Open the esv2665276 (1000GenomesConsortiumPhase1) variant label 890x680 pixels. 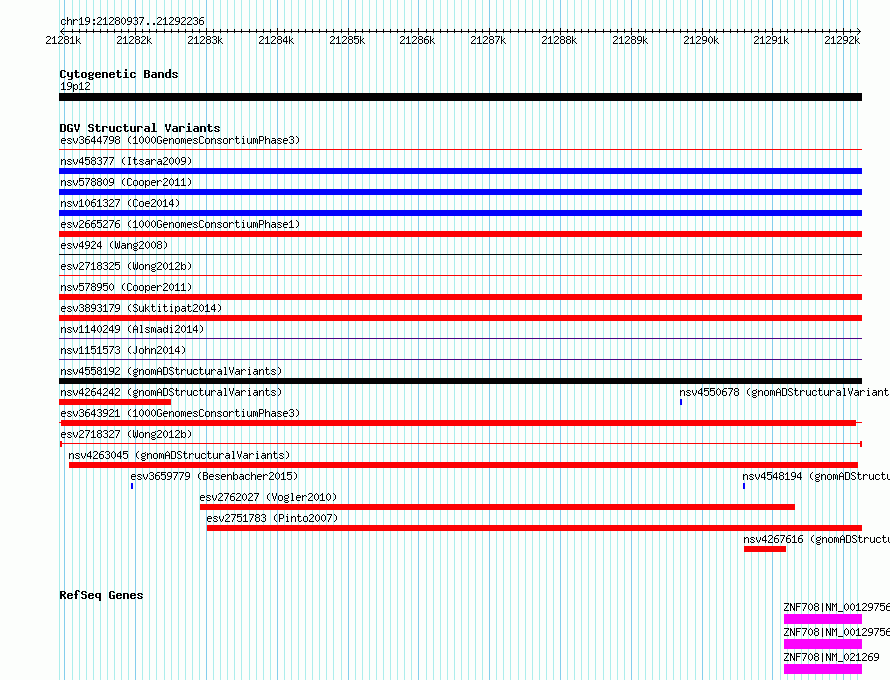point(180,224)
